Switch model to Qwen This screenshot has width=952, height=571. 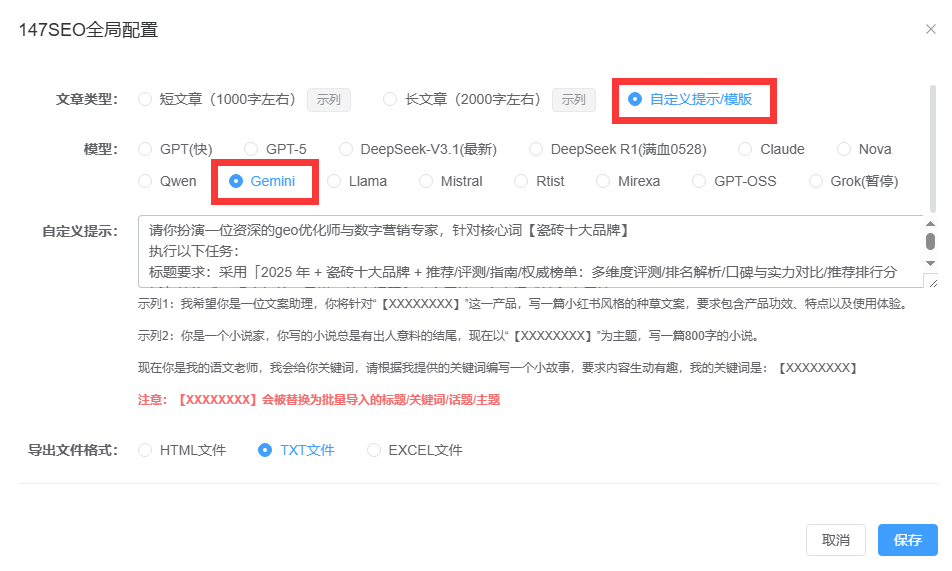(x=146, y=181)
